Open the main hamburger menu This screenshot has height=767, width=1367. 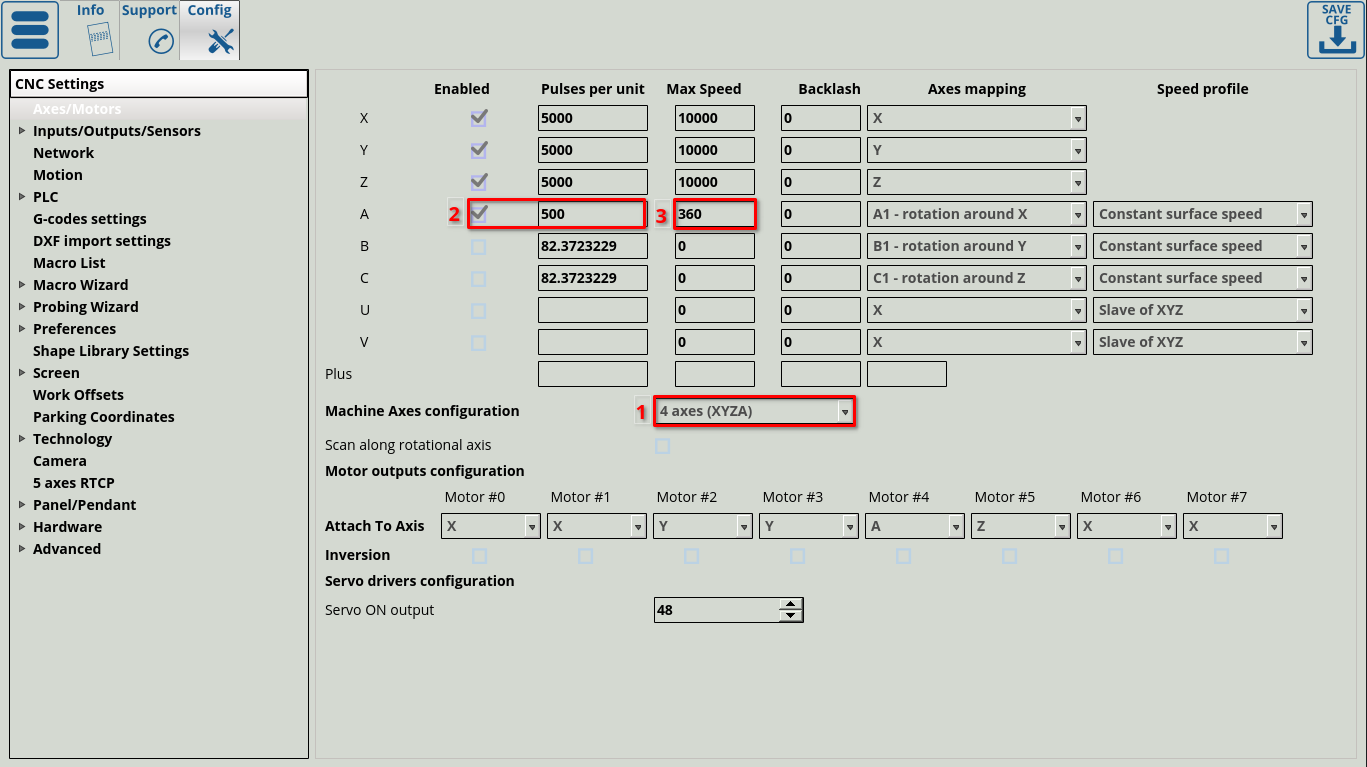coord(30,30)
